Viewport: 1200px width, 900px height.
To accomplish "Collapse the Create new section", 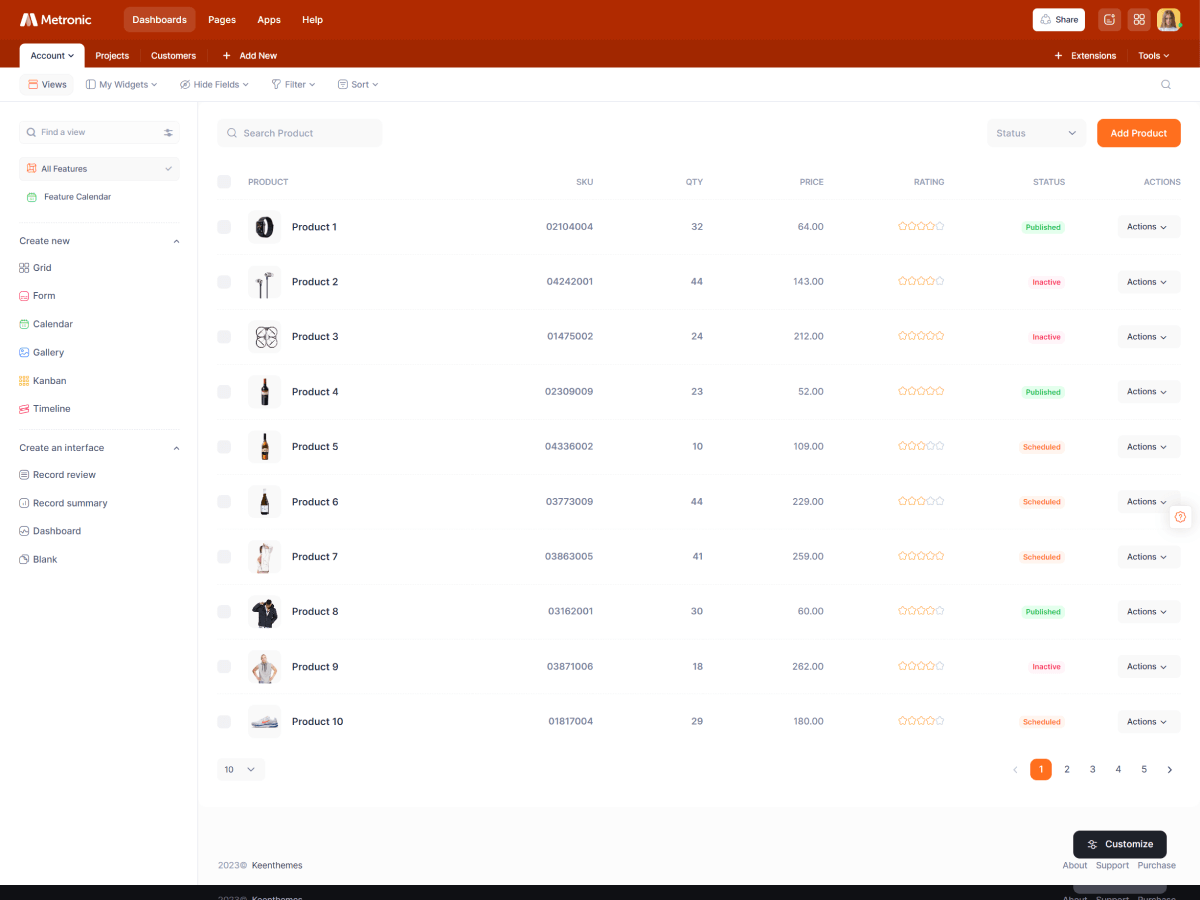I will (x=177, y=241).
